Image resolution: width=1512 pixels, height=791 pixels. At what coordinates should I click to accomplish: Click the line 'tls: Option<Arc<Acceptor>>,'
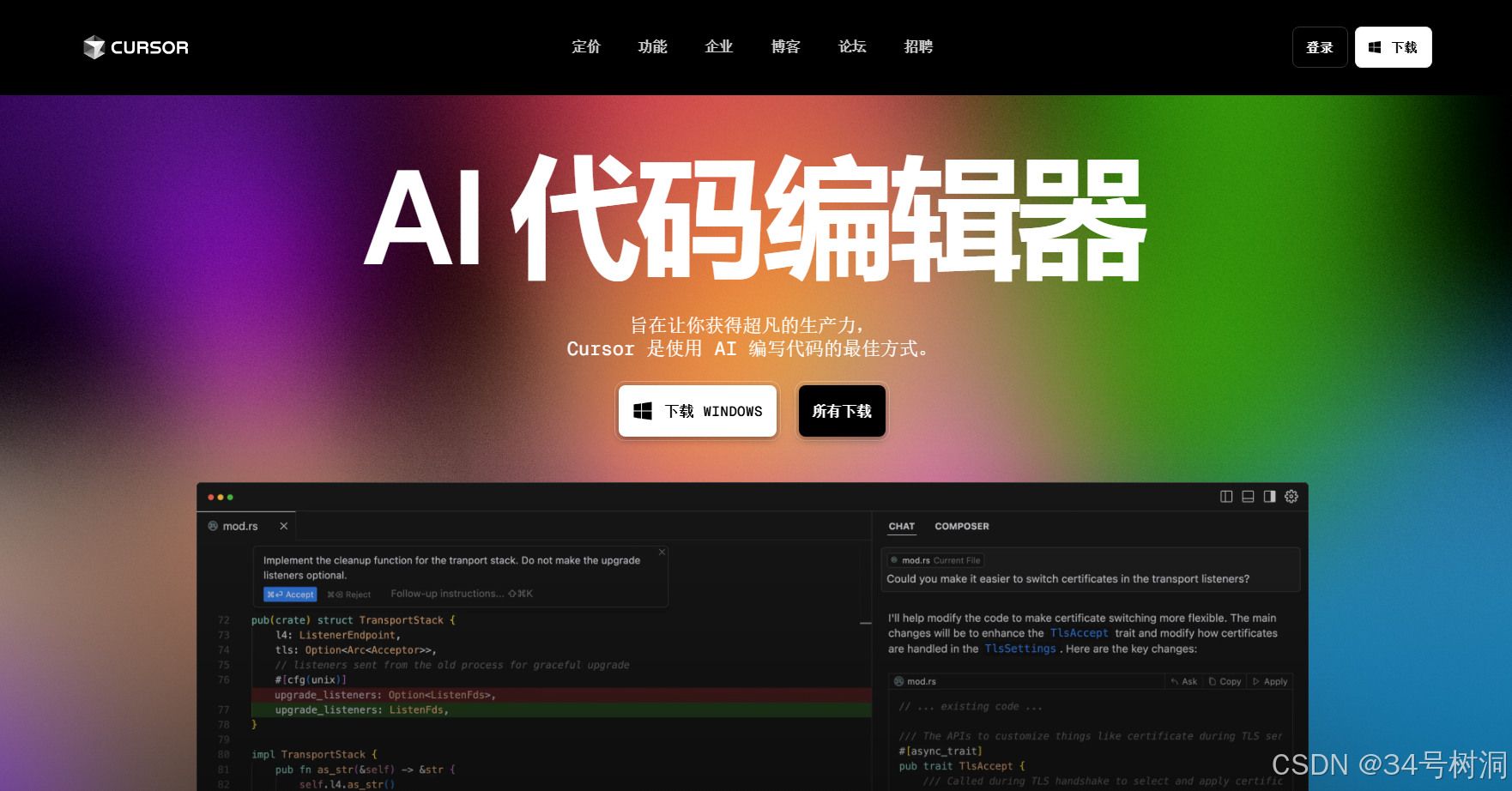pos(356,650)
